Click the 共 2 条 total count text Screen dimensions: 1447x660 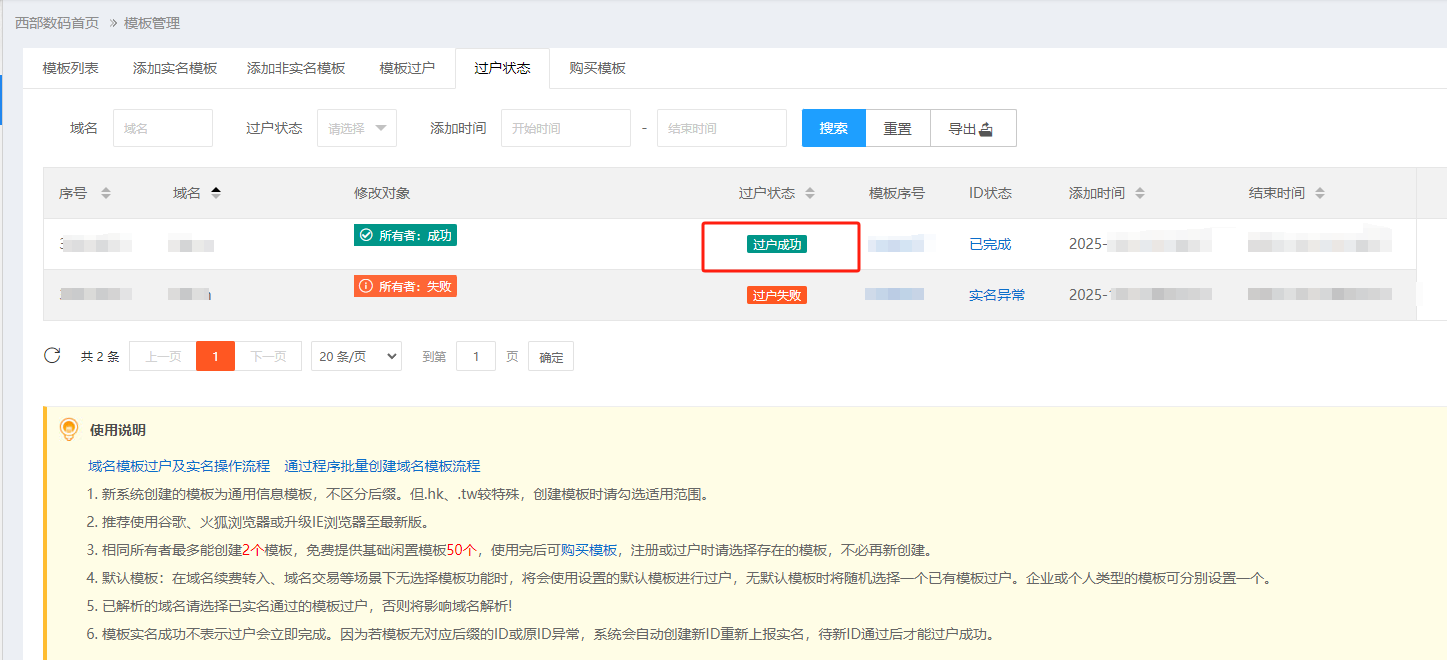tap(100, 357)
